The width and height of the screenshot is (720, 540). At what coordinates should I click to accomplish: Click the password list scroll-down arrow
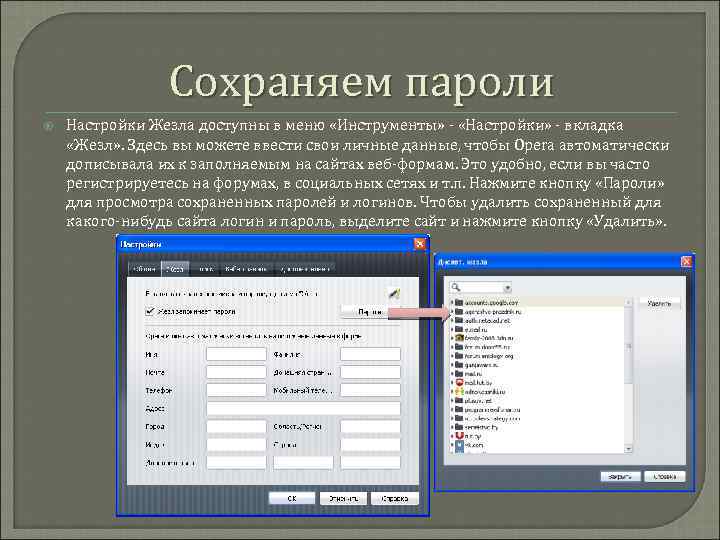coord(629,449)
